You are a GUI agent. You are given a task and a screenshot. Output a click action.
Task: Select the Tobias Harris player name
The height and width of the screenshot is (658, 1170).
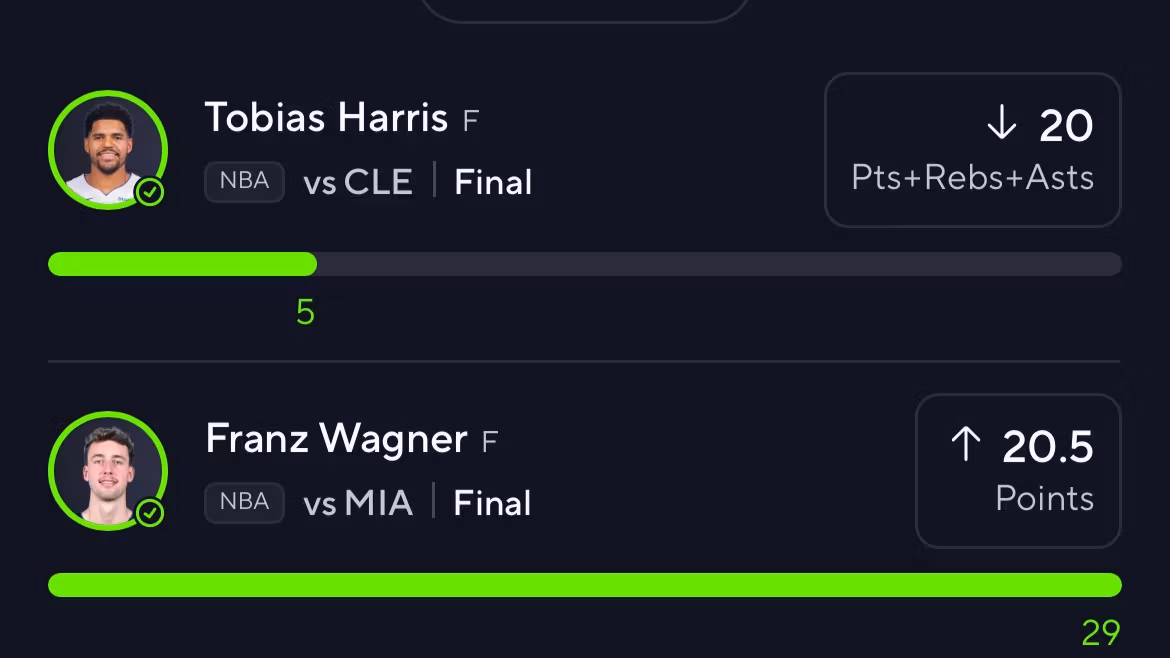tap(326, 118)
